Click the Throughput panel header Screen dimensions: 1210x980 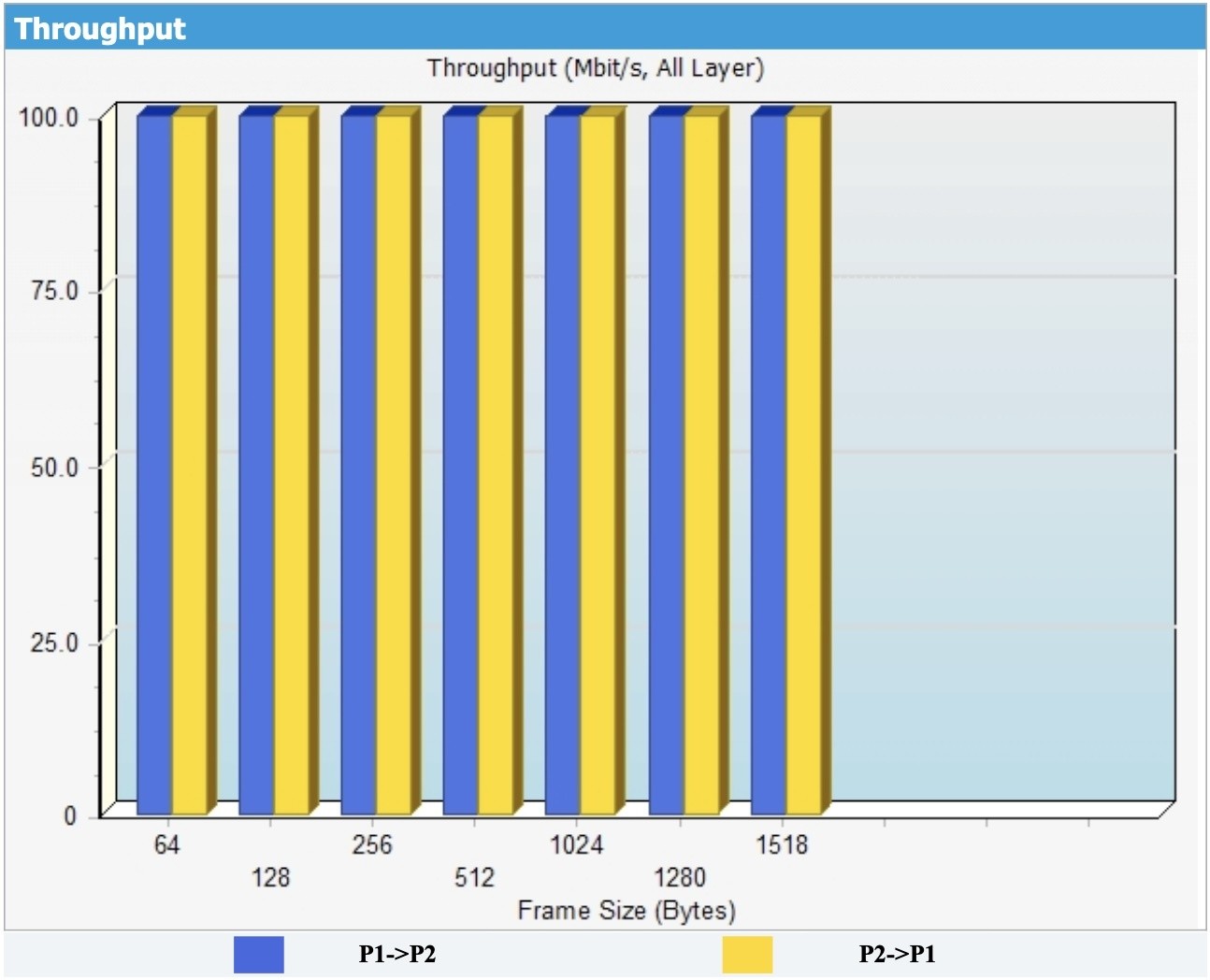pos(605,29)
